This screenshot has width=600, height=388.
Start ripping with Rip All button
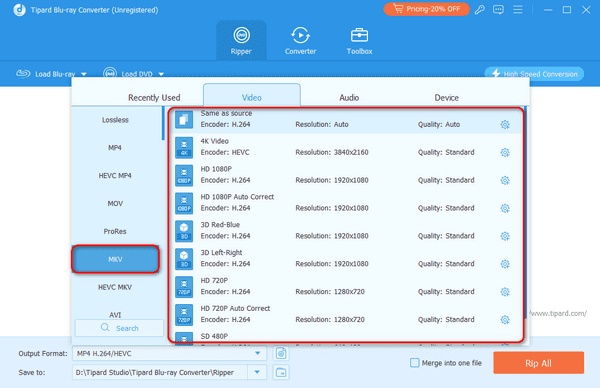click(538, 363)
